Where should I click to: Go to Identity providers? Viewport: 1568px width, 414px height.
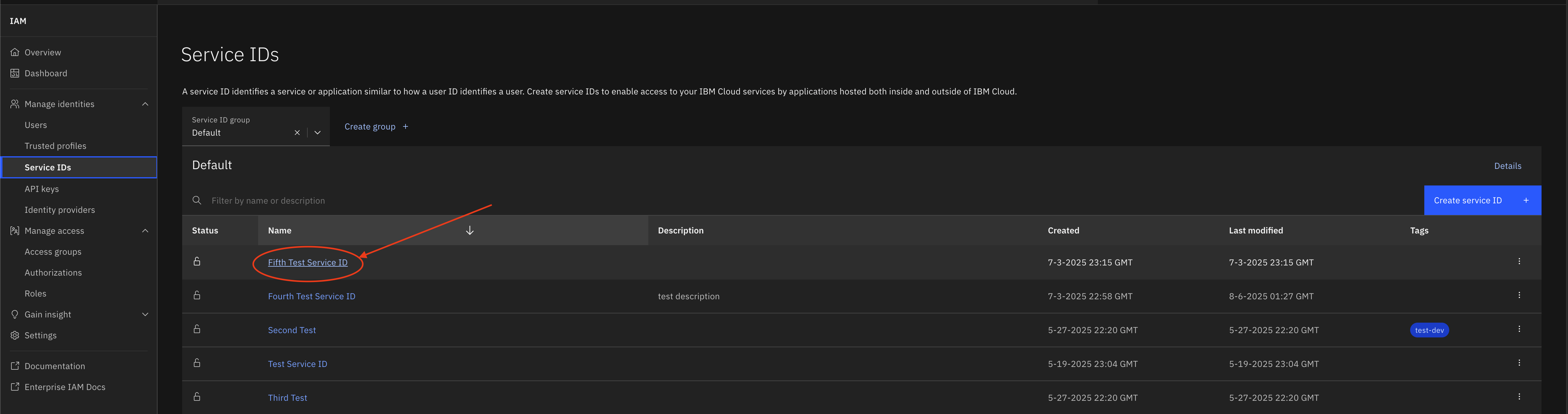click(x=60, y=210)
